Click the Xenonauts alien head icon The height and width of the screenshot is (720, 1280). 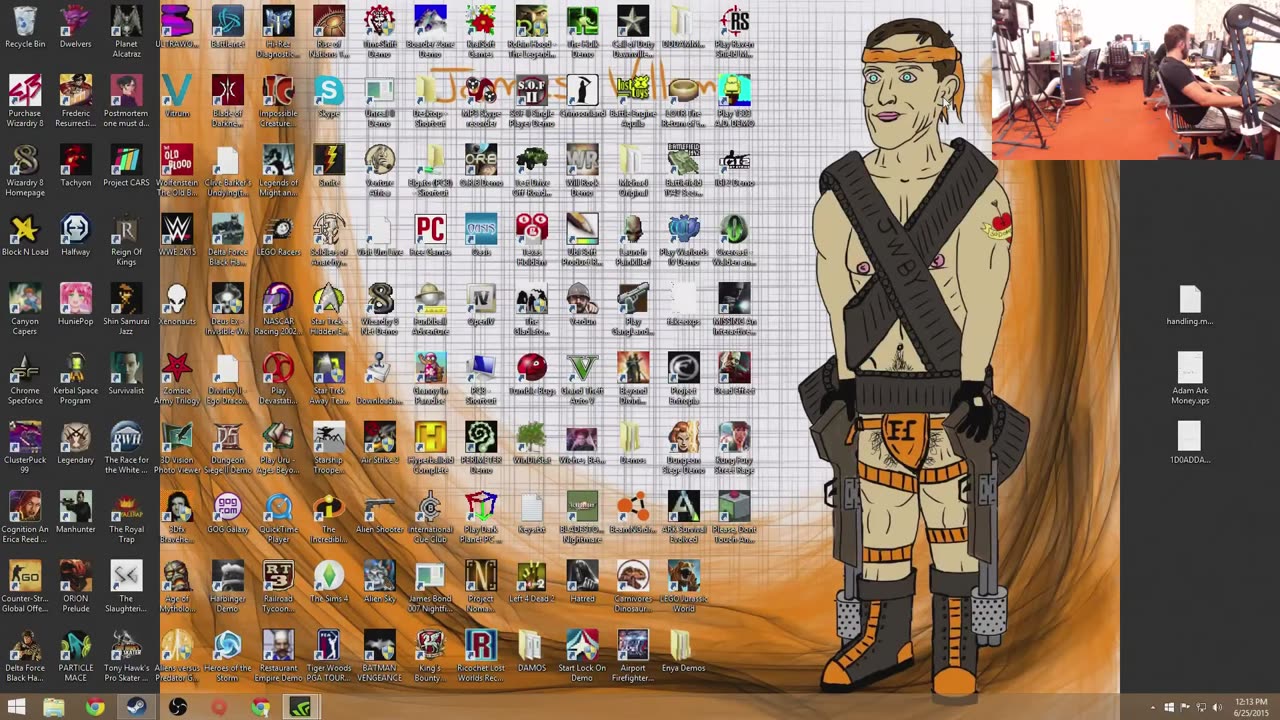[x=177, y=304]
